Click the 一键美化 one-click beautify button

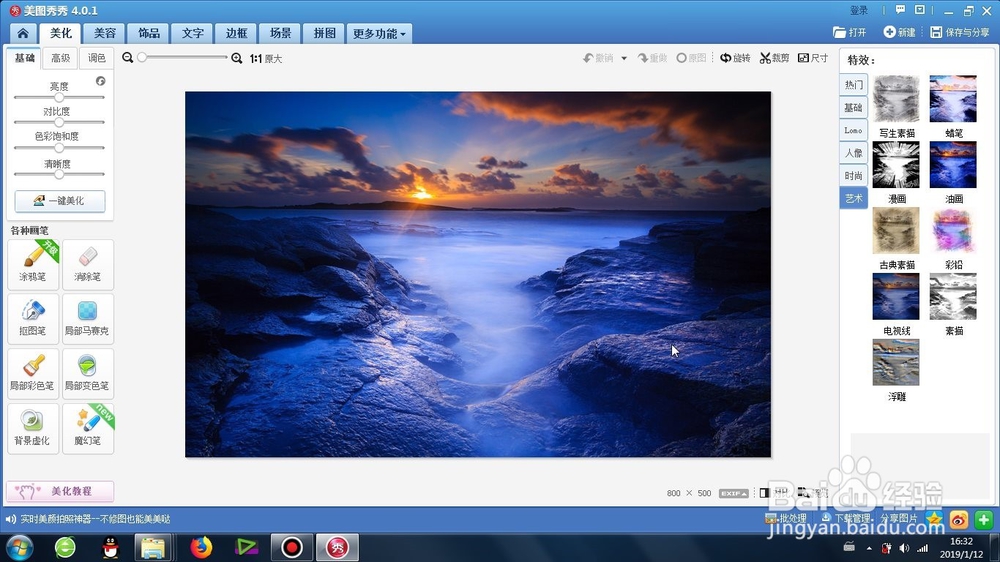[x=60, y=200]
